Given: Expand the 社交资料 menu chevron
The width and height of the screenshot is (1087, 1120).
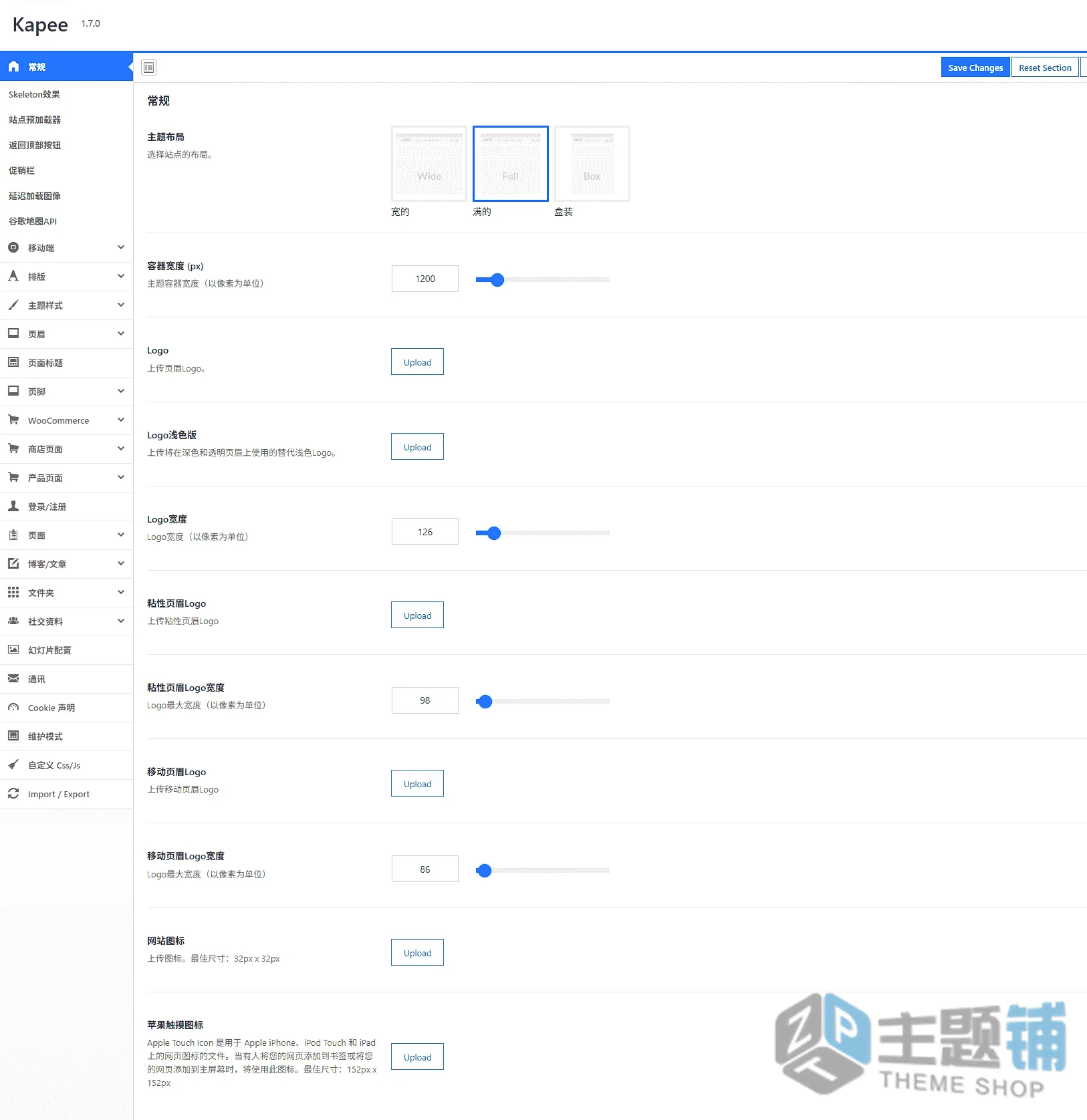Looking at the screenshot, I should (121, 621).
